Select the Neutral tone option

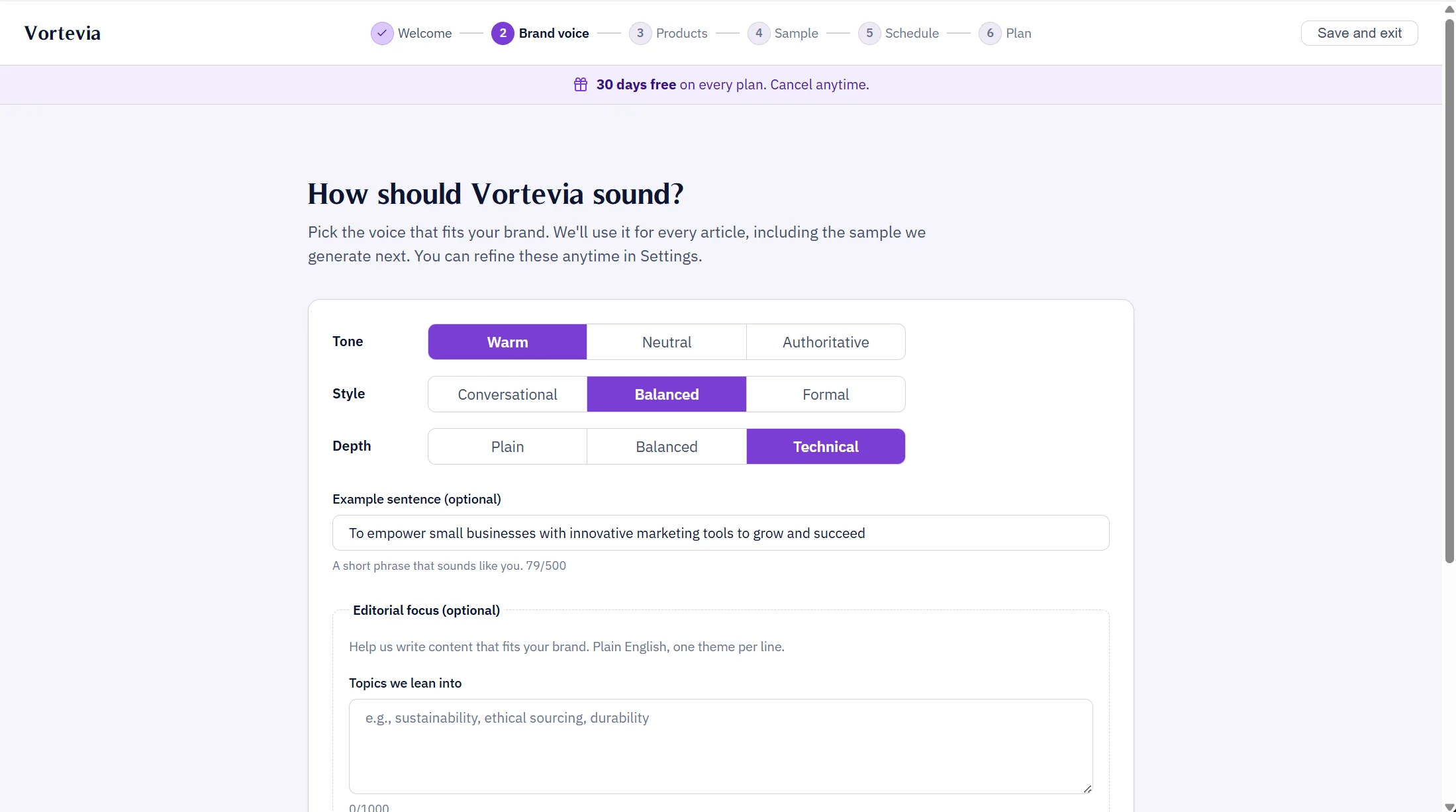click(x=667, y=342)
